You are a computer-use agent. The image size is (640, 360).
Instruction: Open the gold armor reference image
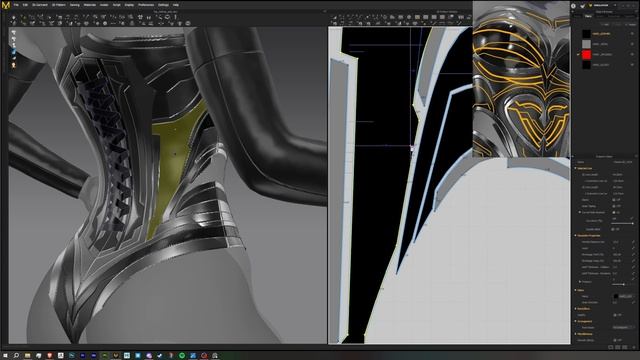(521, 79)
